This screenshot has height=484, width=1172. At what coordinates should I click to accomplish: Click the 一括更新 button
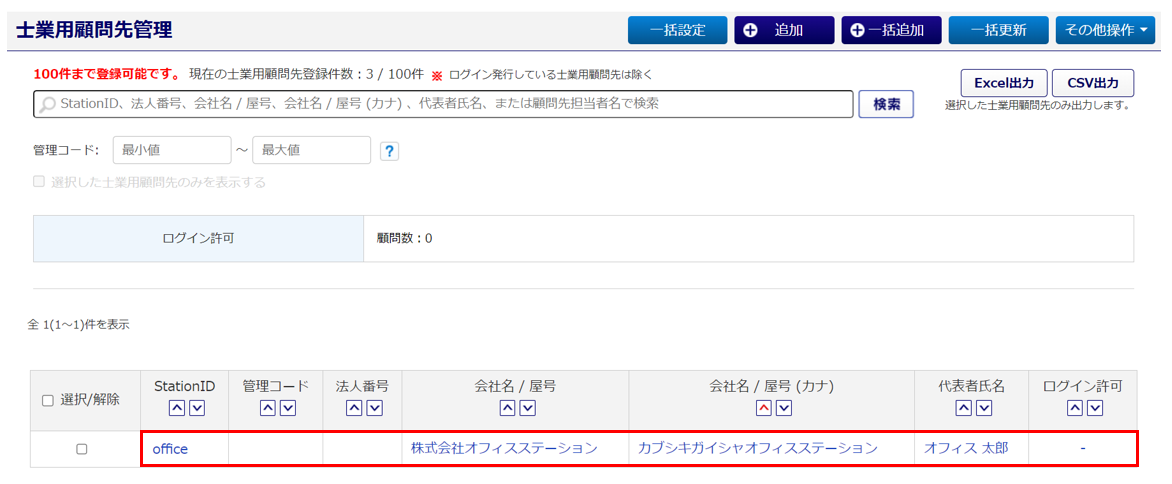(998, 30)
